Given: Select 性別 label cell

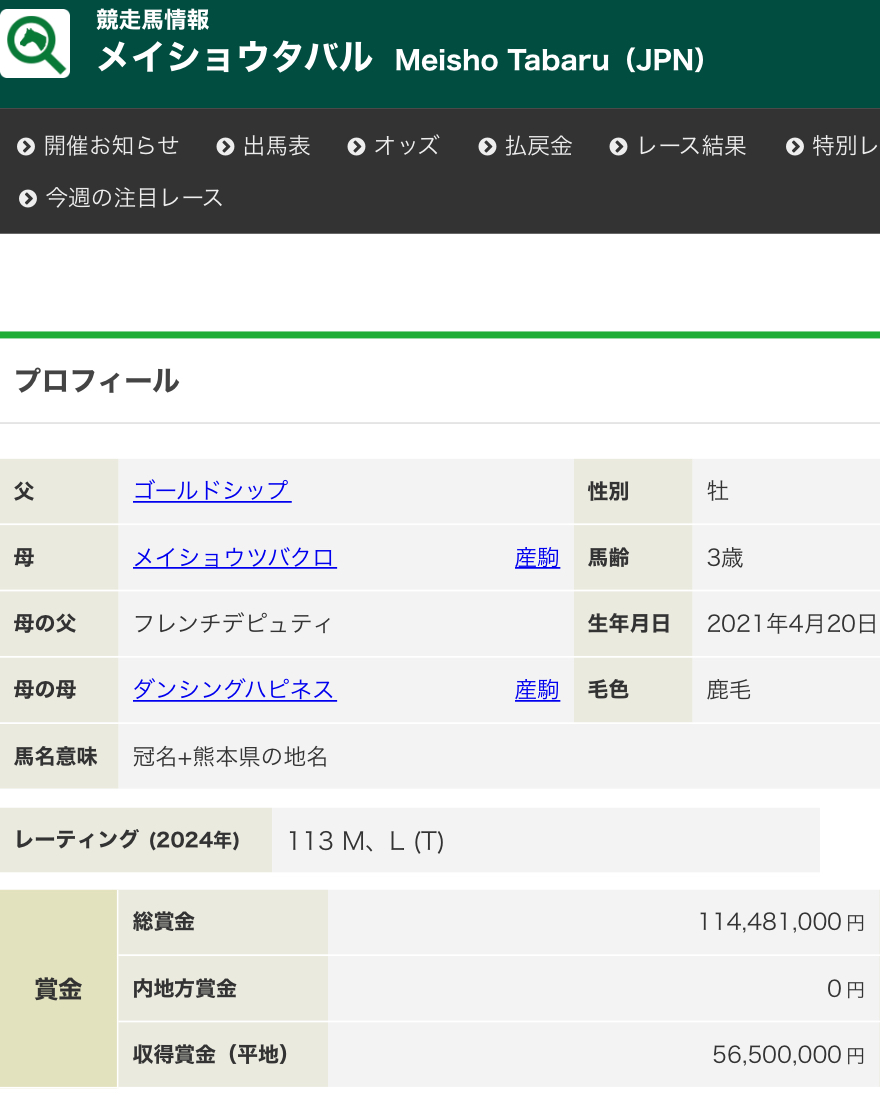Looking at the screenshot, I should click(632, 491).
